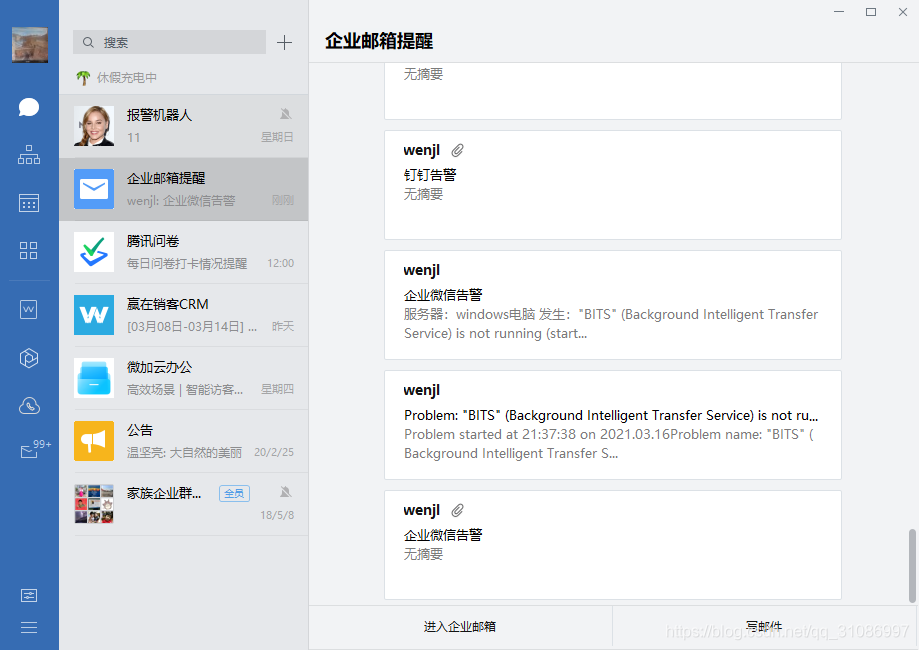Click attachment paperclip on 钉钉告警 mail

coord(457,151)
